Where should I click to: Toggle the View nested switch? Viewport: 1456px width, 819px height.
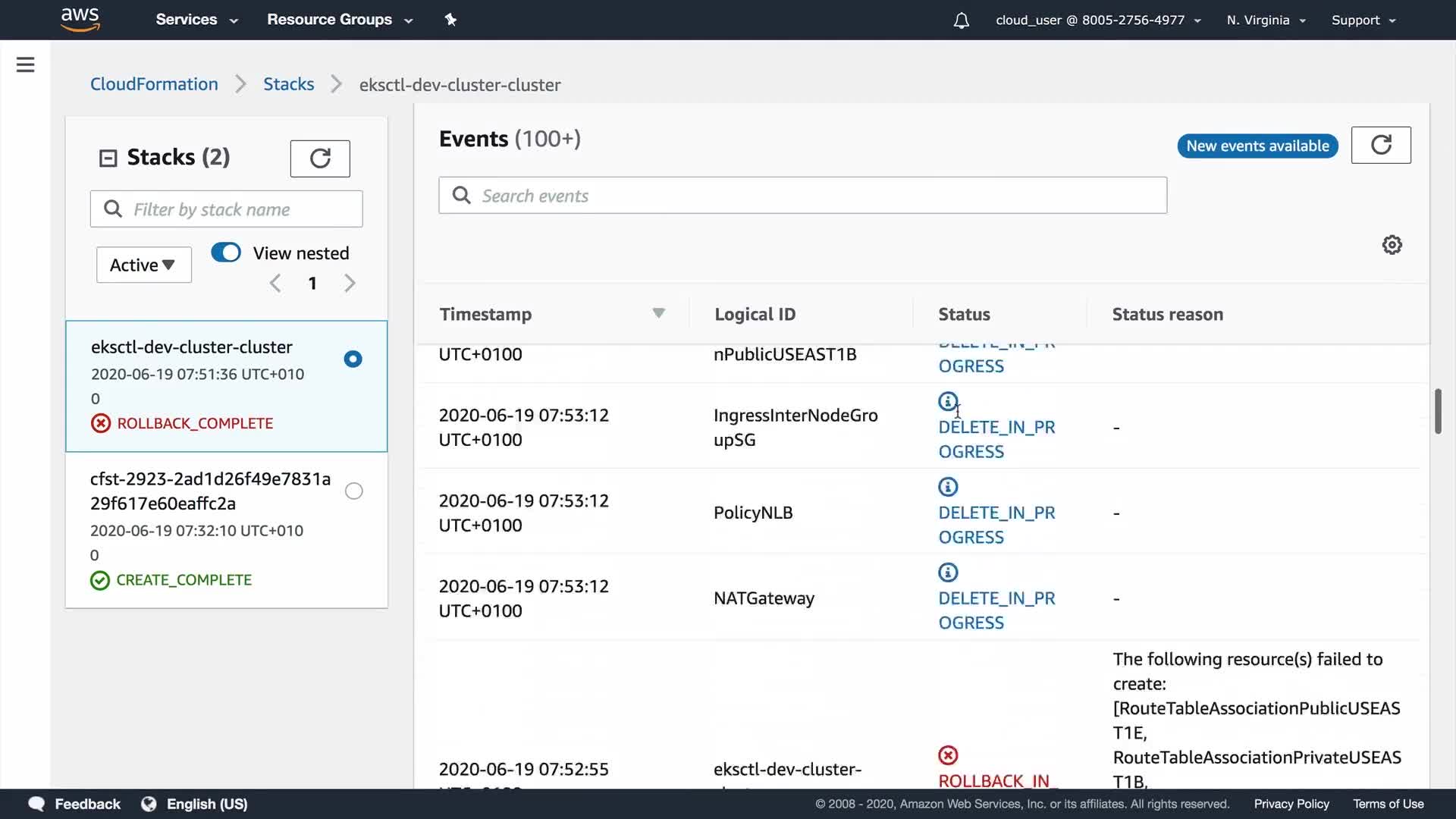(x=226, y=253)
